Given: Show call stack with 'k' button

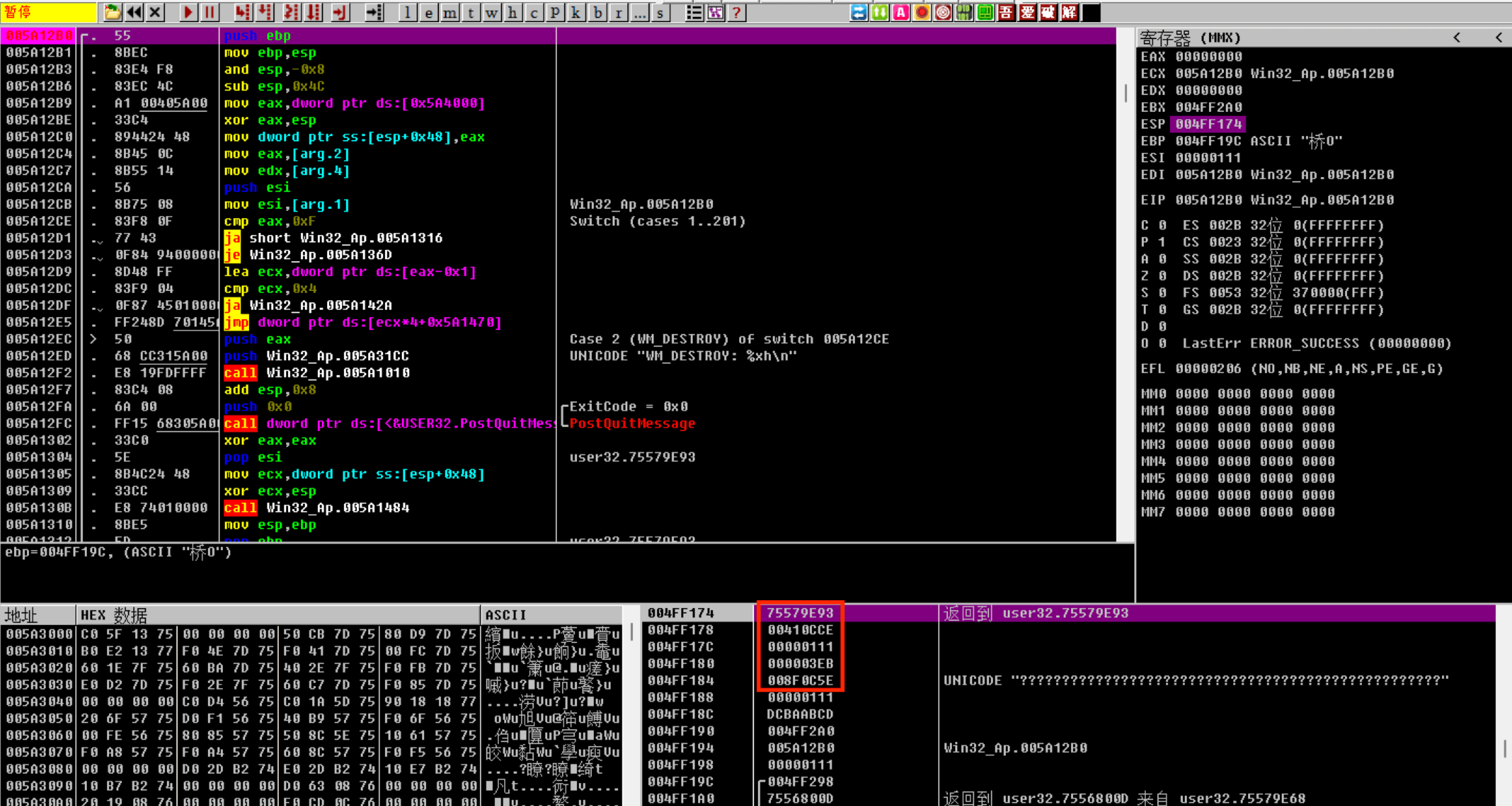Looking at the screenshot, I should [576, 12].
